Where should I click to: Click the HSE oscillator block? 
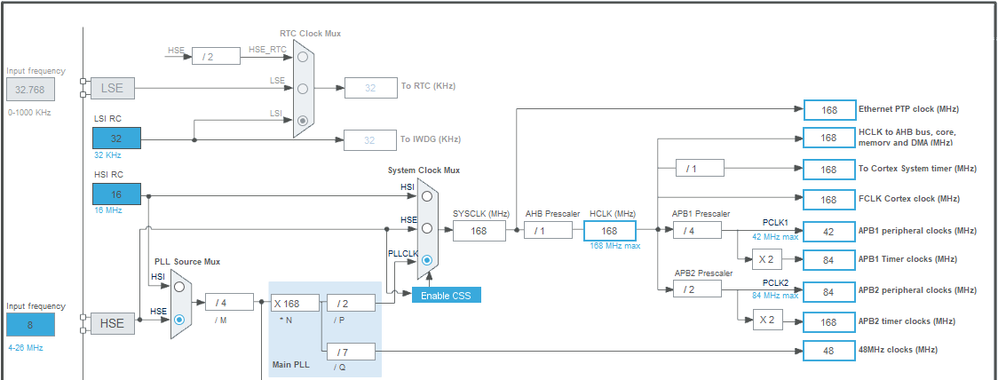[x=113, y=323]
